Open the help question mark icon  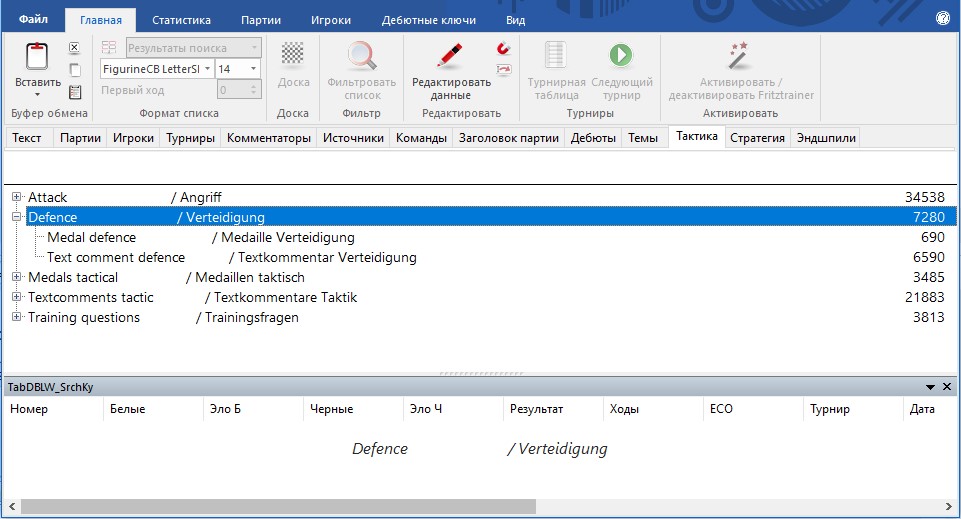[x=942, y=19]
